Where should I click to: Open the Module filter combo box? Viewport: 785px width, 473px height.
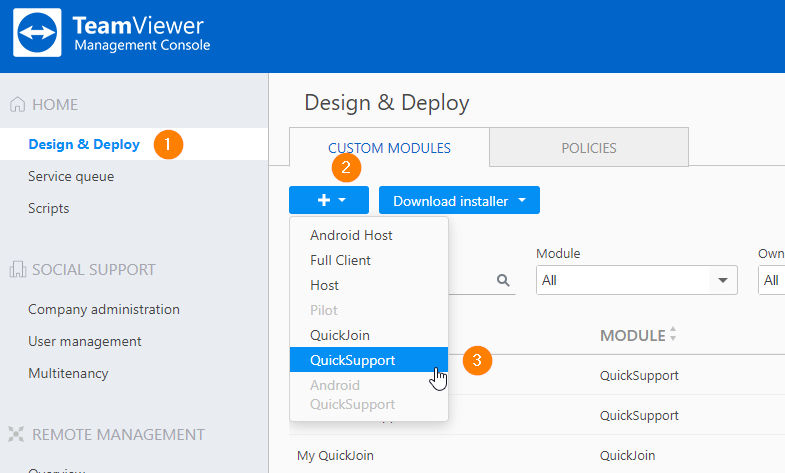(x=636, y=281)
